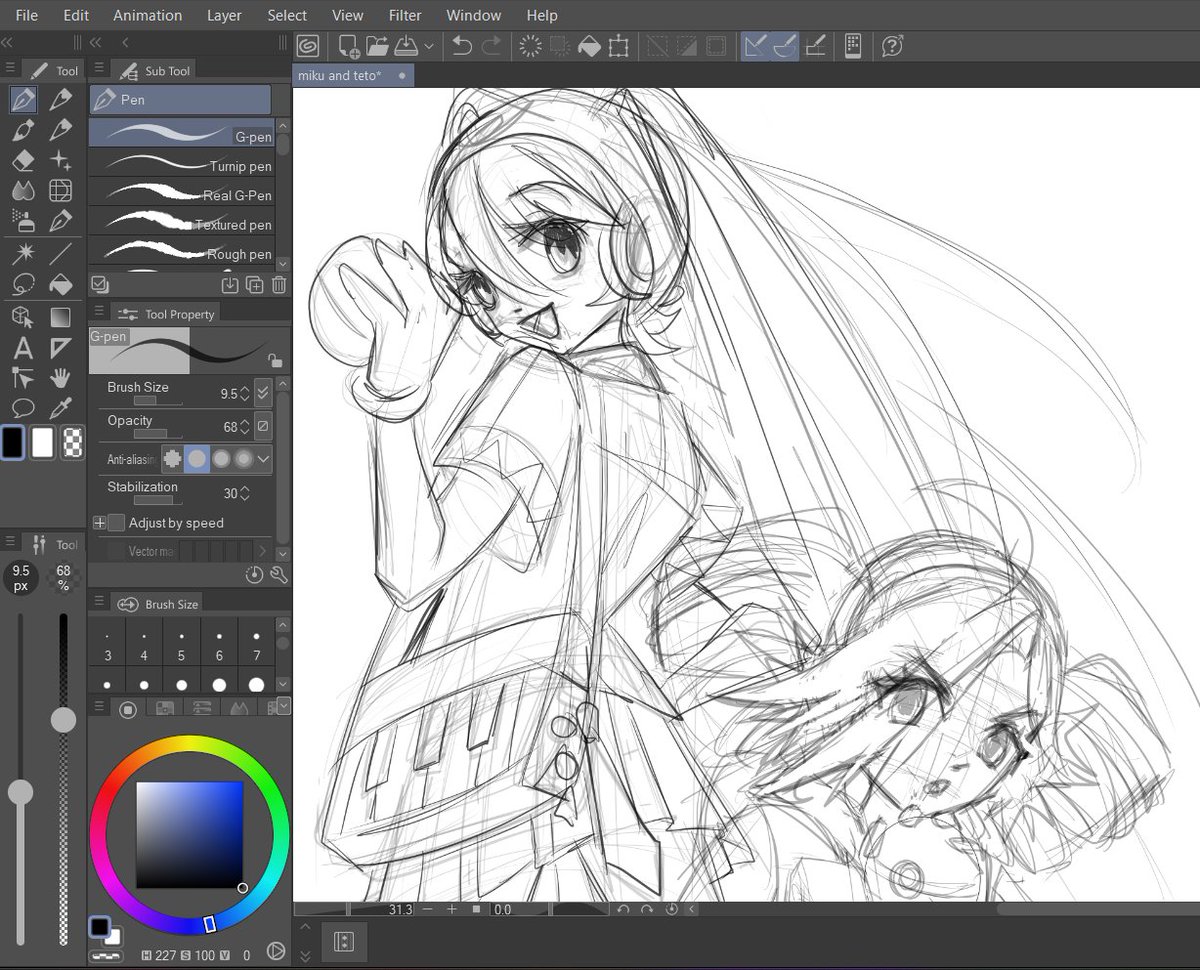Open Brush Size panel hamburger menu
The width and height of the screenshot is (1200, 970).
(x=99, y=603)
